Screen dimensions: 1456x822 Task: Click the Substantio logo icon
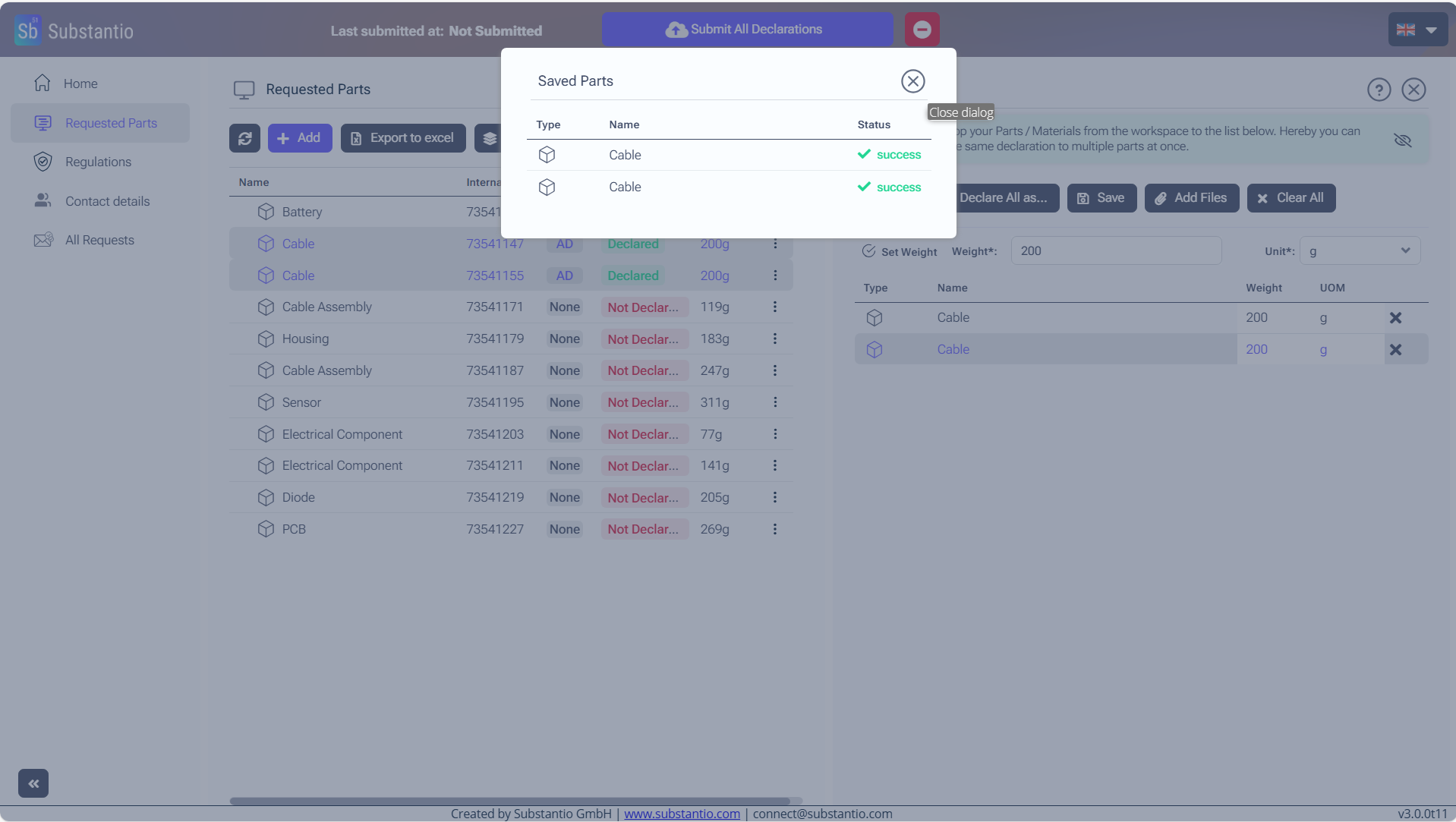(x=28, y=30)
